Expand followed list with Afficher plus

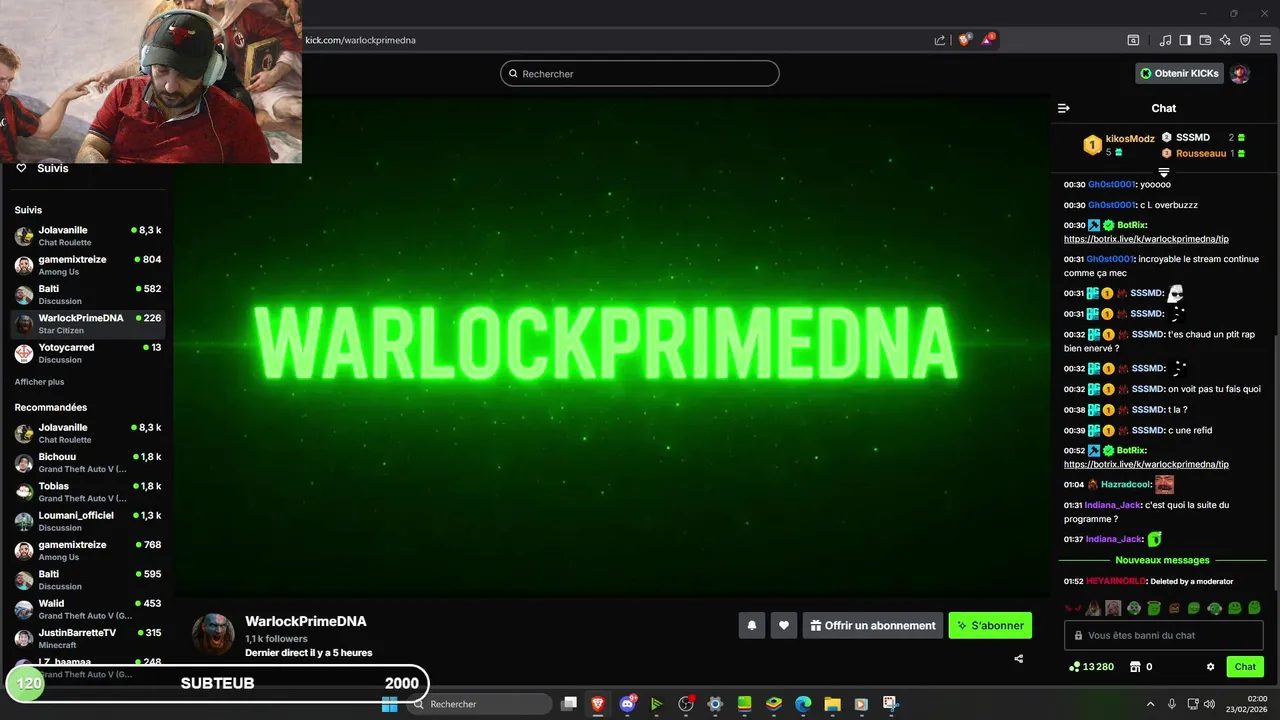click(x=39, y=382)
